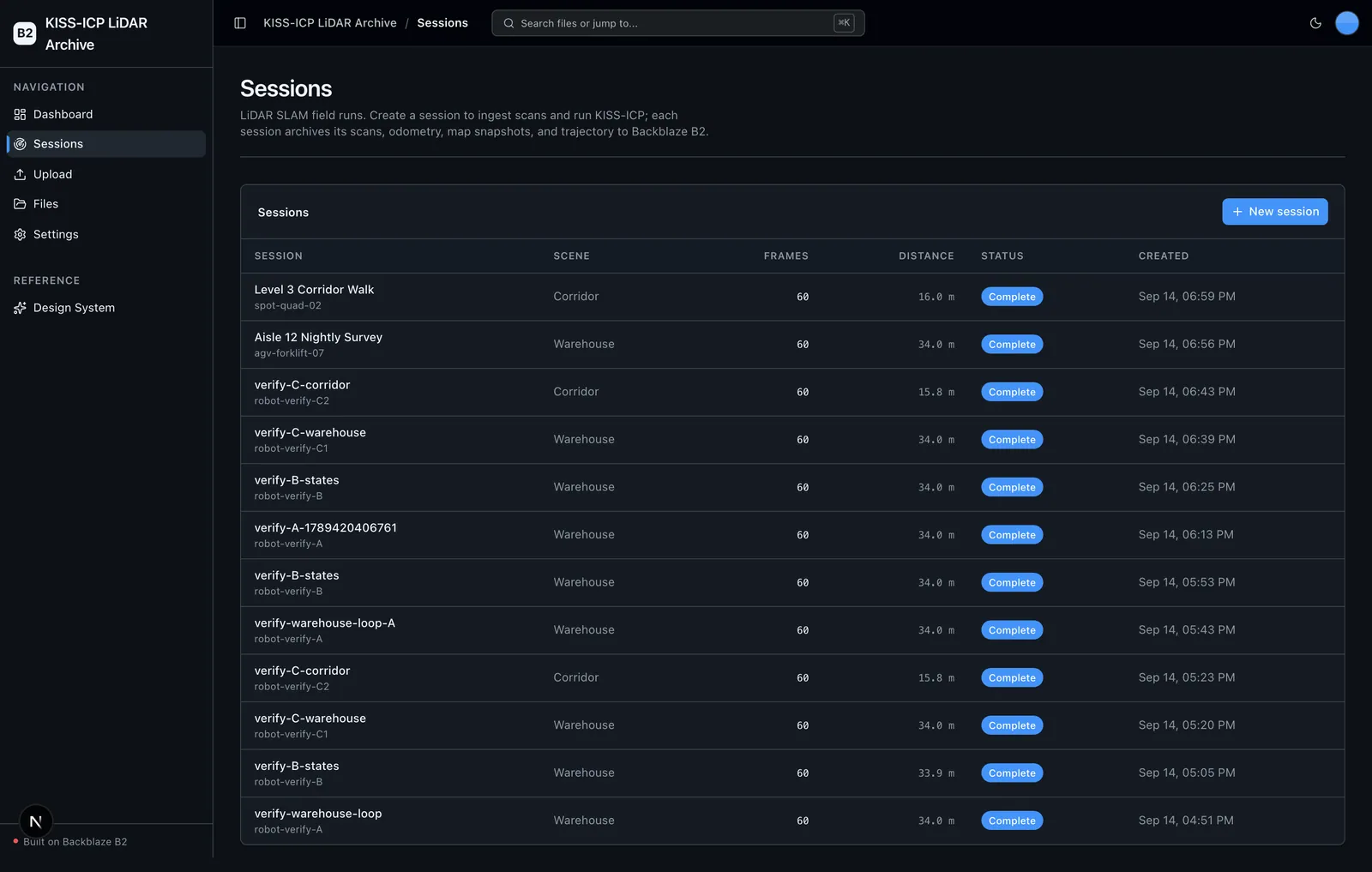Click the Upload arrow icon
Screen dimensions: 1372x872
pyautogui.click(x=20, y=175)
